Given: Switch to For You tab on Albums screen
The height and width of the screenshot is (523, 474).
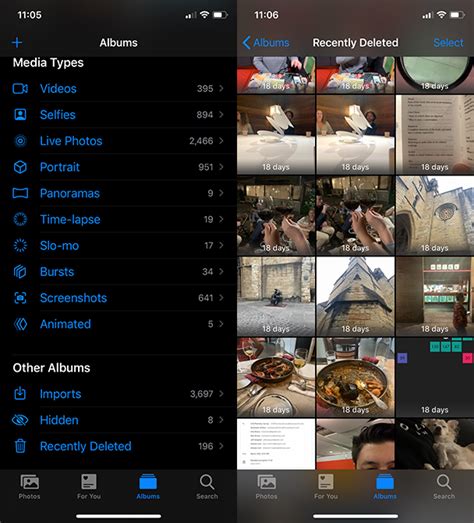Looking at the screenshot, I should (89, 487).
